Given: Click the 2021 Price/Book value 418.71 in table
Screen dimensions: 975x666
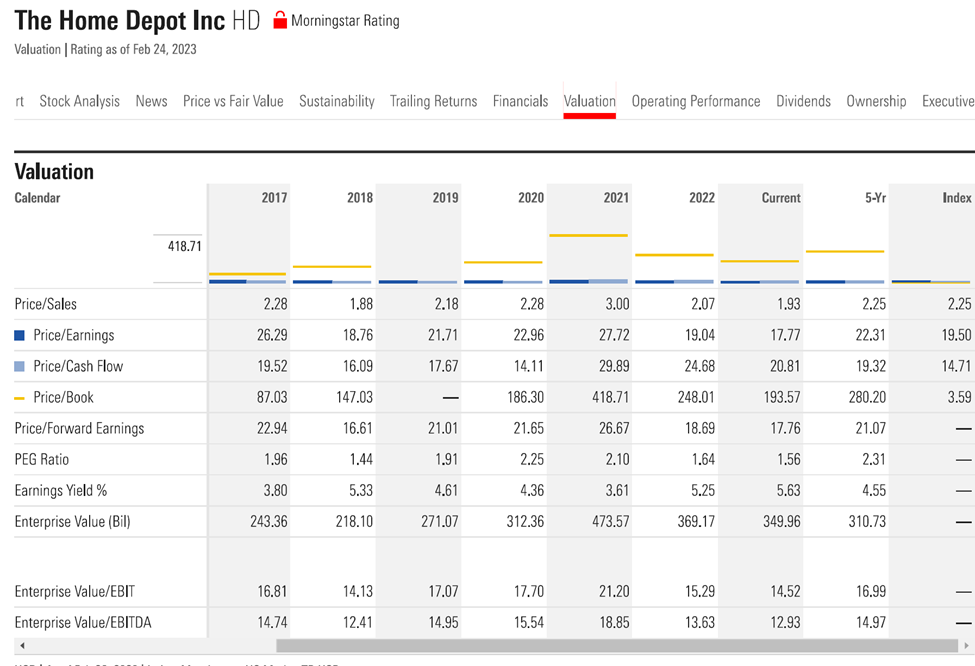Looking at the screenshot, I should [x=611, y=397].
